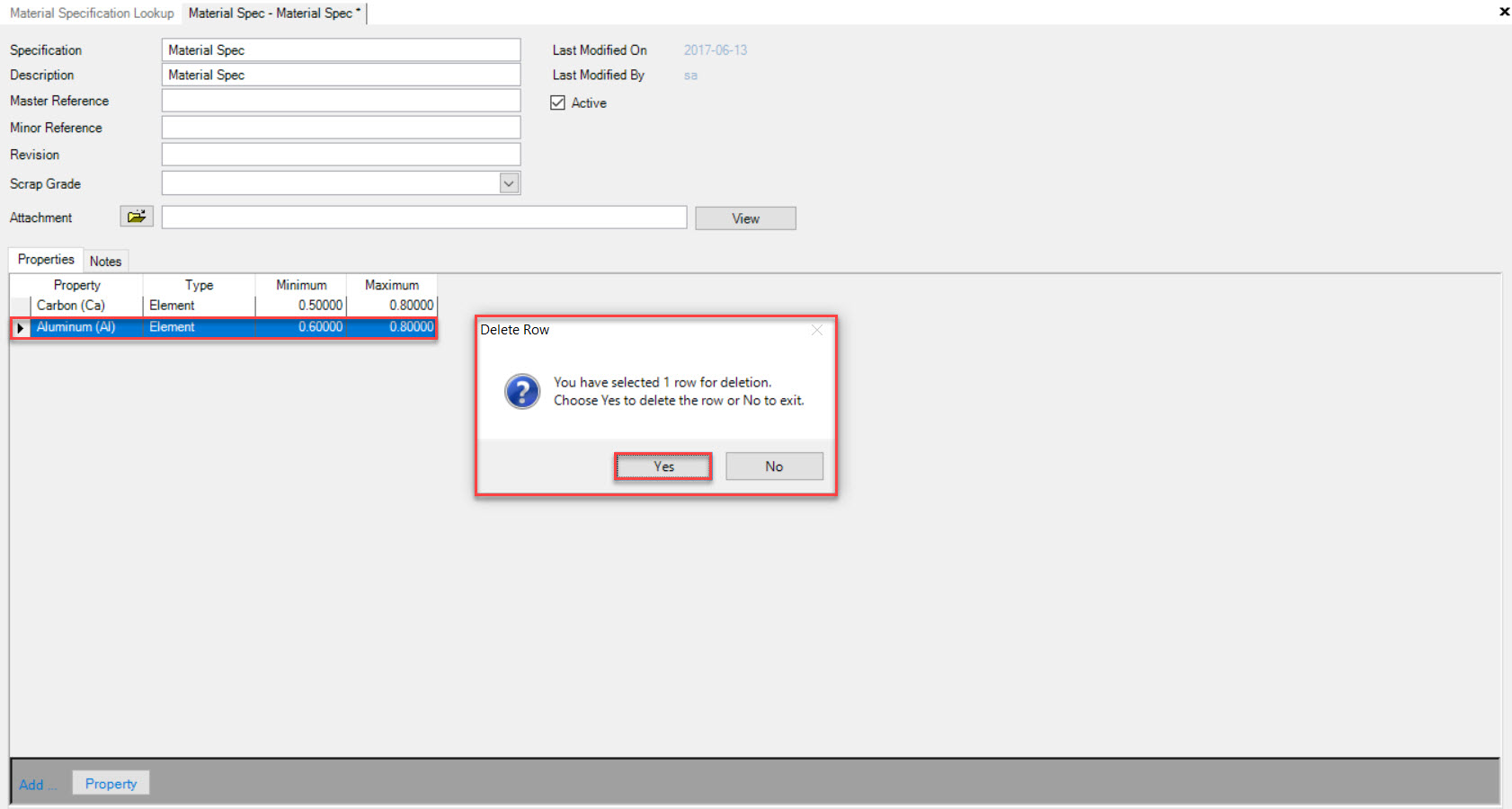Viewport: 1512px width, 809px height.
Task: Open the Notes tab
Action: 105,262
